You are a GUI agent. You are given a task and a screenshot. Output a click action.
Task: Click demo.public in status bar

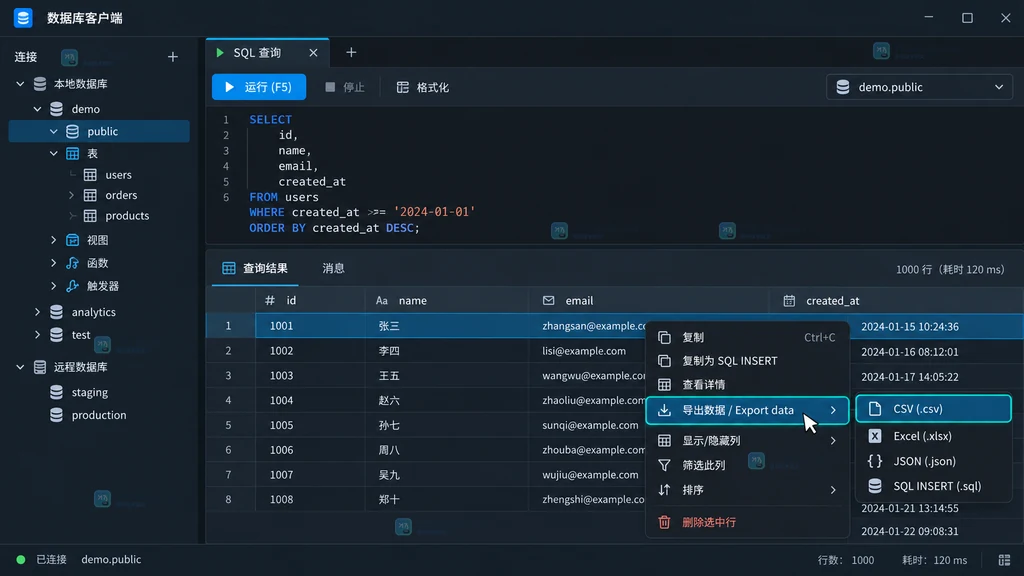(111, 560)
